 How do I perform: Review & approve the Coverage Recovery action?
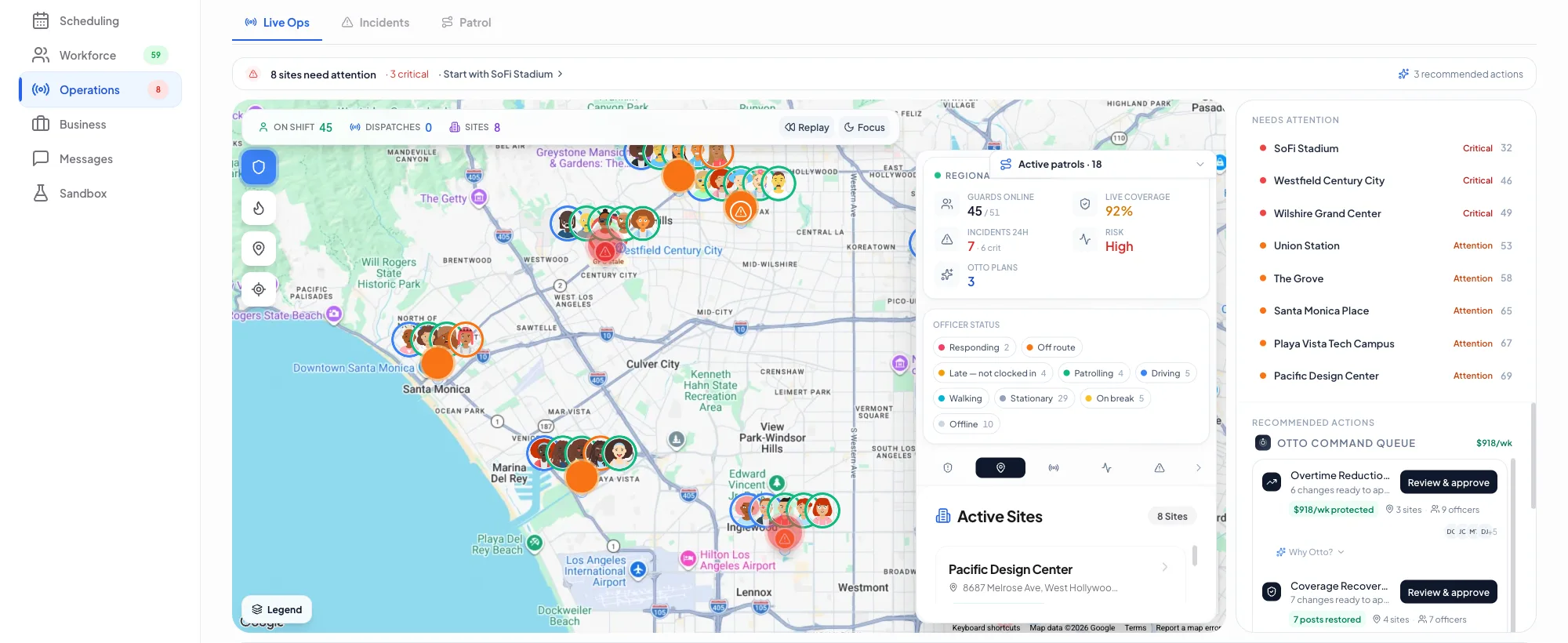1448,592
